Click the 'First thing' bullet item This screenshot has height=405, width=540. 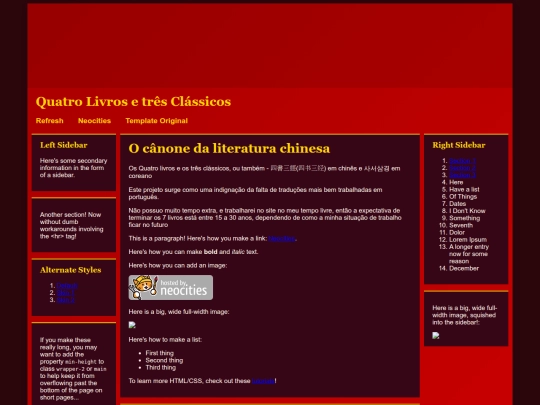pyautogui.click(x=159, y=353)
